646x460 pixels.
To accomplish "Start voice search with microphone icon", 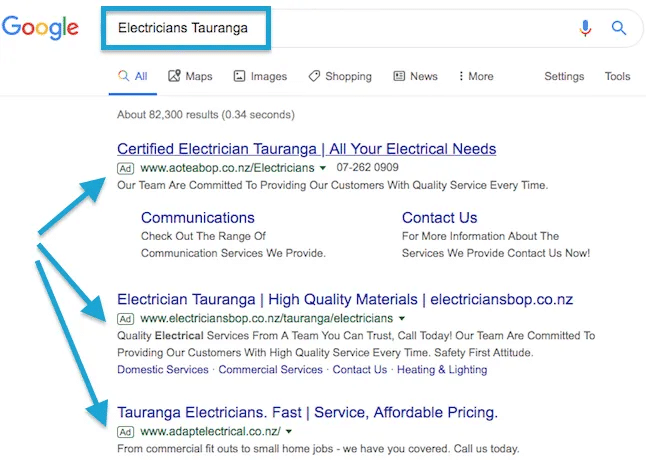I will point(585,28).
